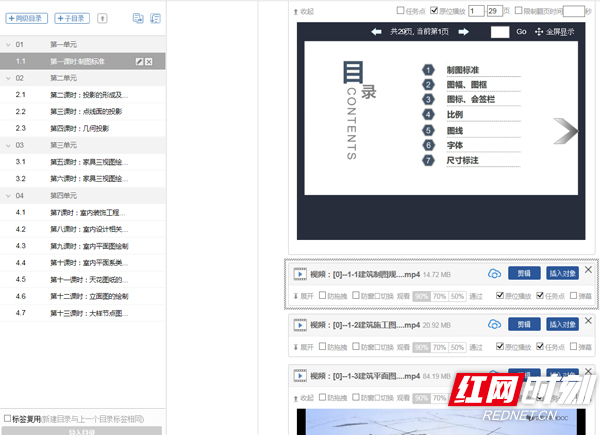Click the large gray chevron on the slide

(566, 131)
